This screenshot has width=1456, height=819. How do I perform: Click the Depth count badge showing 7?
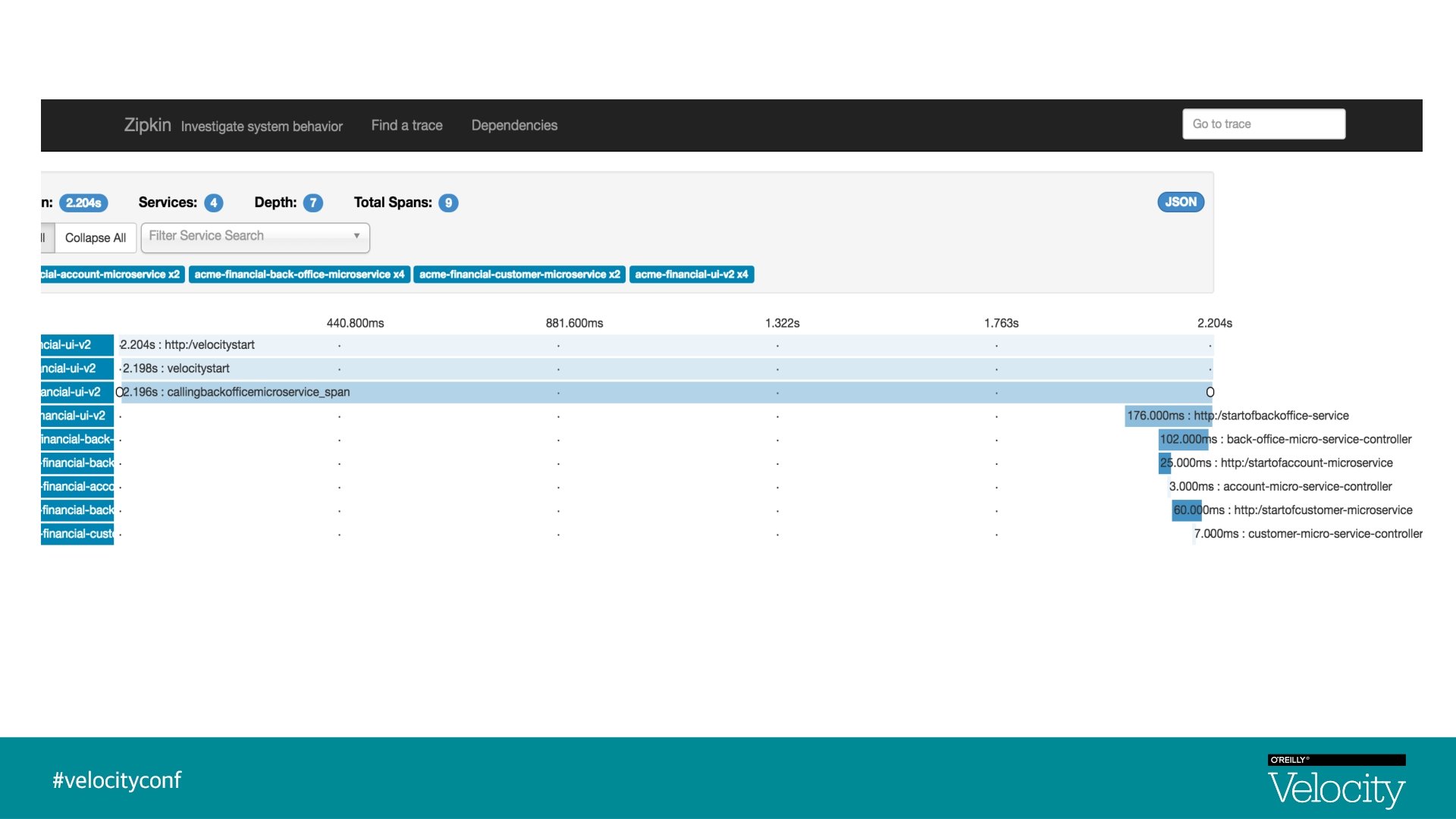pos(312,202)
